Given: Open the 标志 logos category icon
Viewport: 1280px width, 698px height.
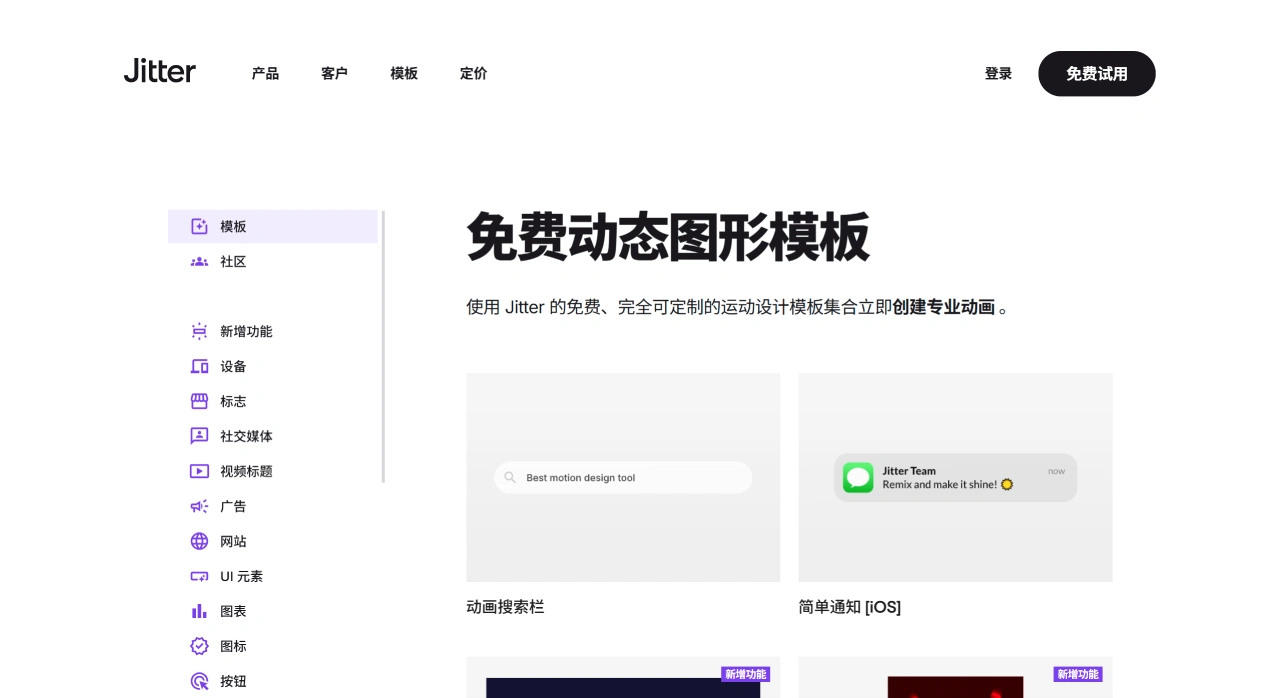Looking at the screenshot, I should click(x=199, y=401).
